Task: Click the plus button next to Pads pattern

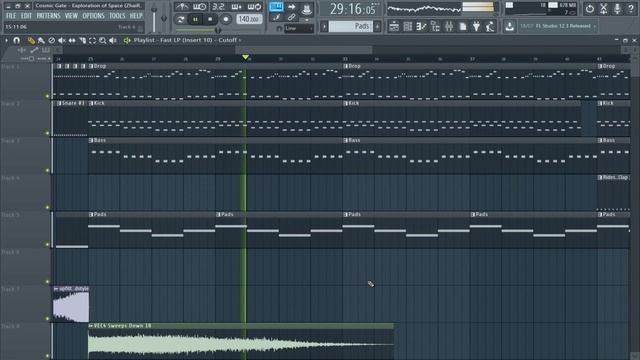Action: (378, 27)
